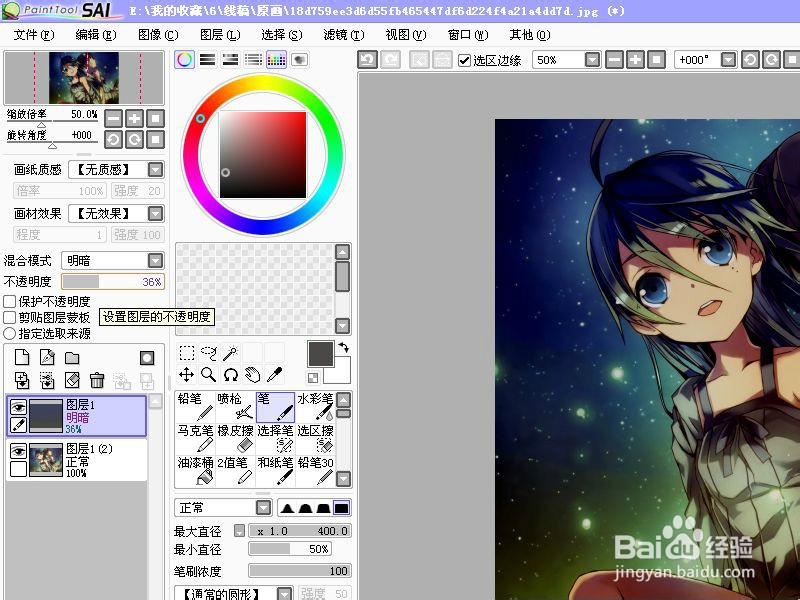This screenshot has width=800, height=600.
Task: Click zoom-in plus button beside 缩放倍率
Action: [x=135, y=119]
